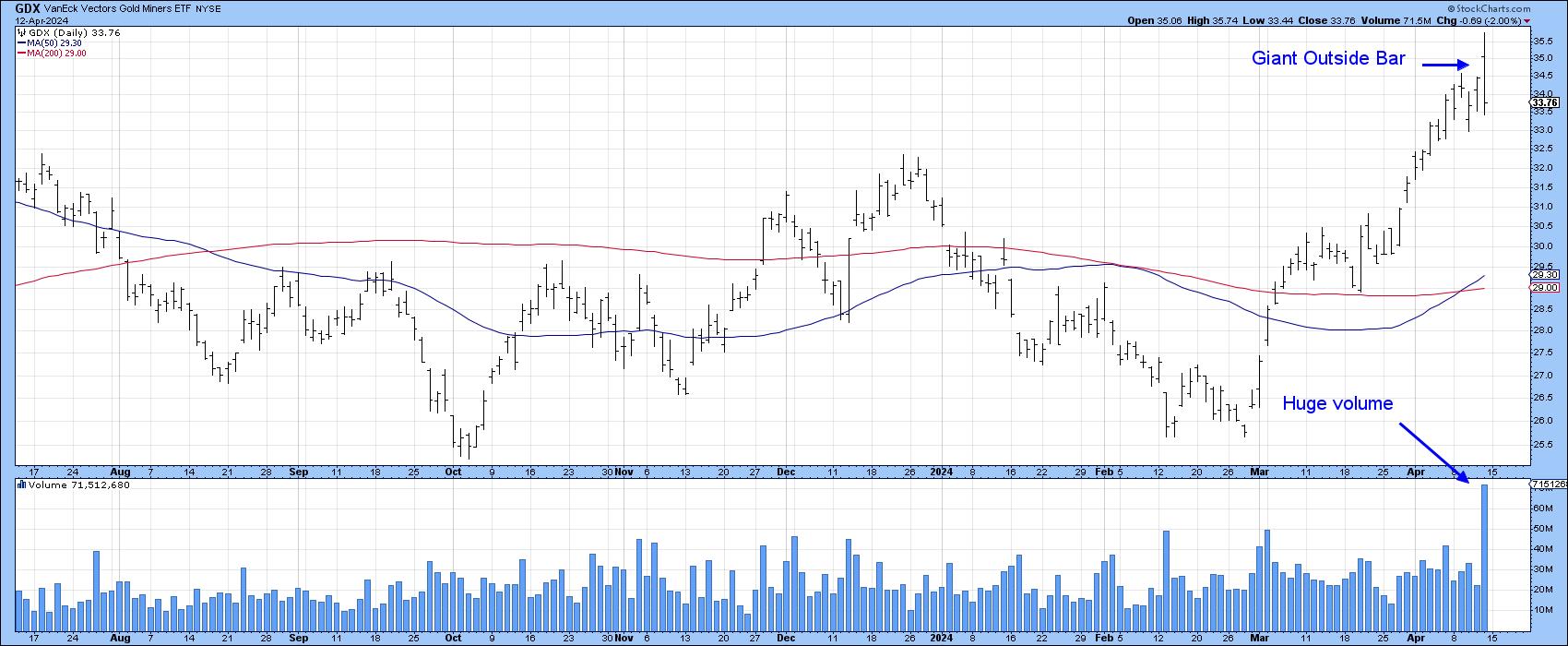Click the tallest volume bar at far right
Image resolution: width=1568 pixels, height=646 pixels.
(1485, 557)
